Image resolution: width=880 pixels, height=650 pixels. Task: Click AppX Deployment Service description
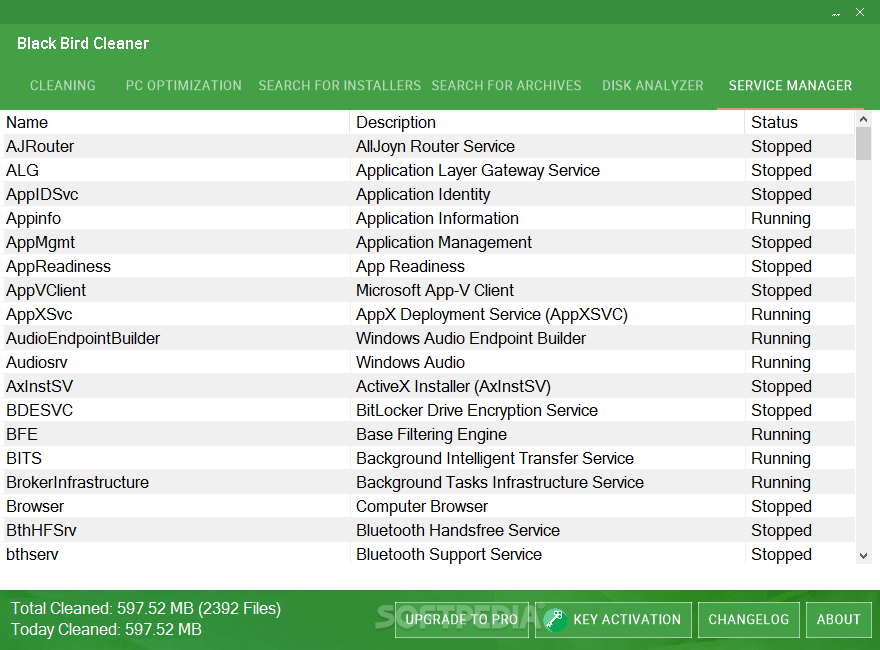[492, 314]
